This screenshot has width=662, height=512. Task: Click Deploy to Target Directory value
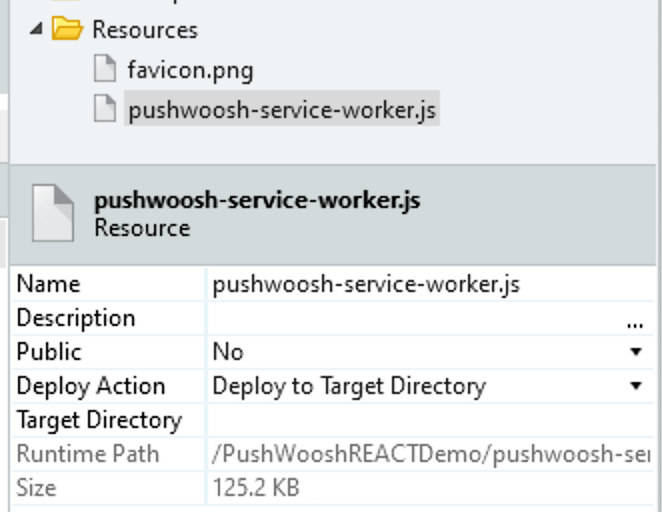349,387
